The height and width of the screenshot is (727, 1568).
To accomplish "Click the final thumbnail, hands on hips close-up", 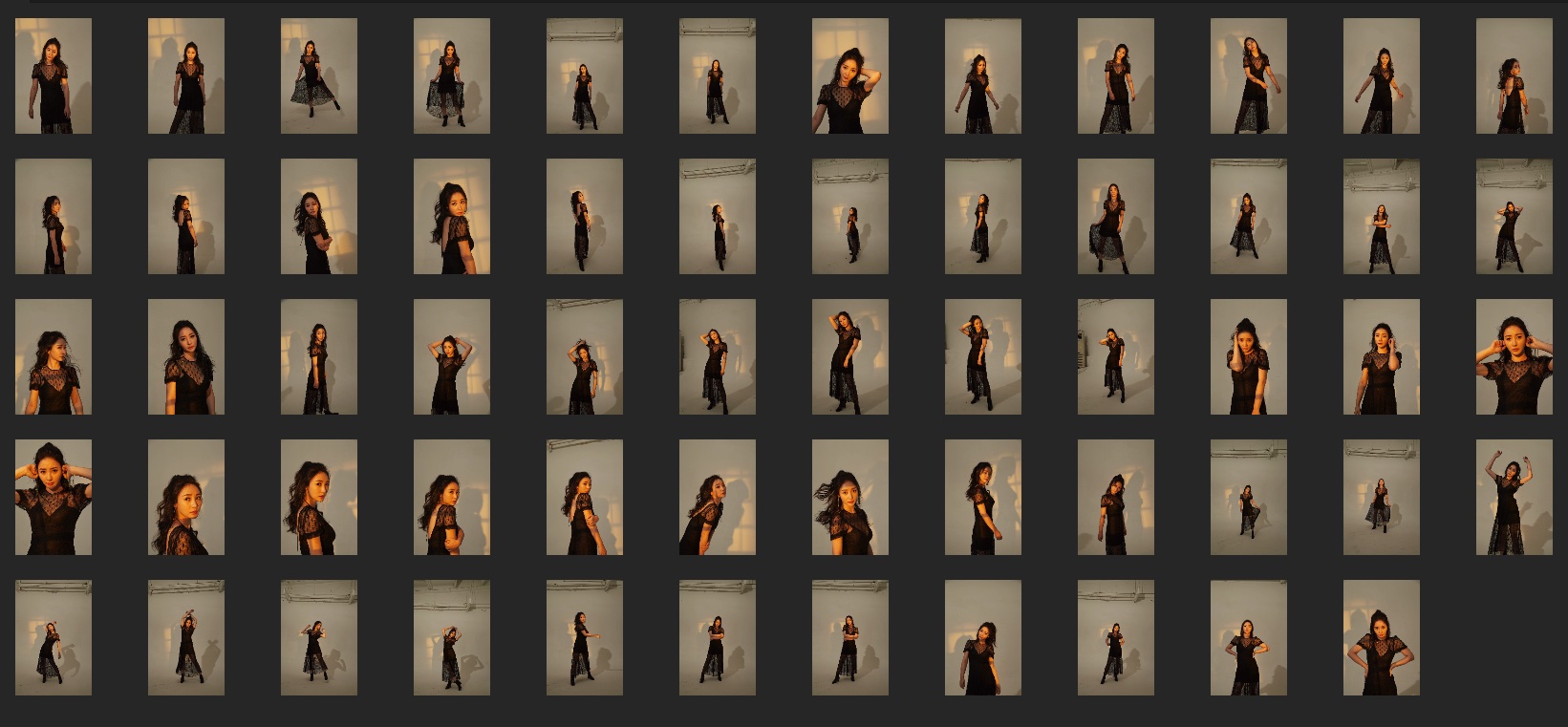I will (x=1381, y=637).
